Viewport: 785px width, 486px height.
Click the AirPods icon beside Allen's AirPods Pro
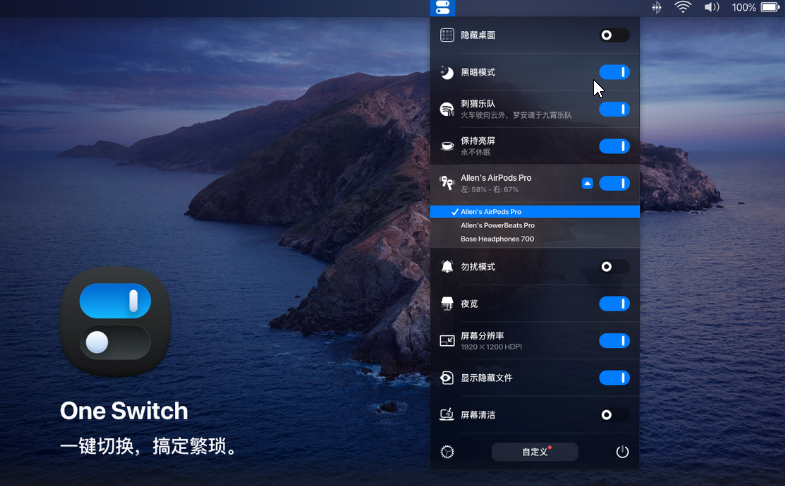pos(447,183)
